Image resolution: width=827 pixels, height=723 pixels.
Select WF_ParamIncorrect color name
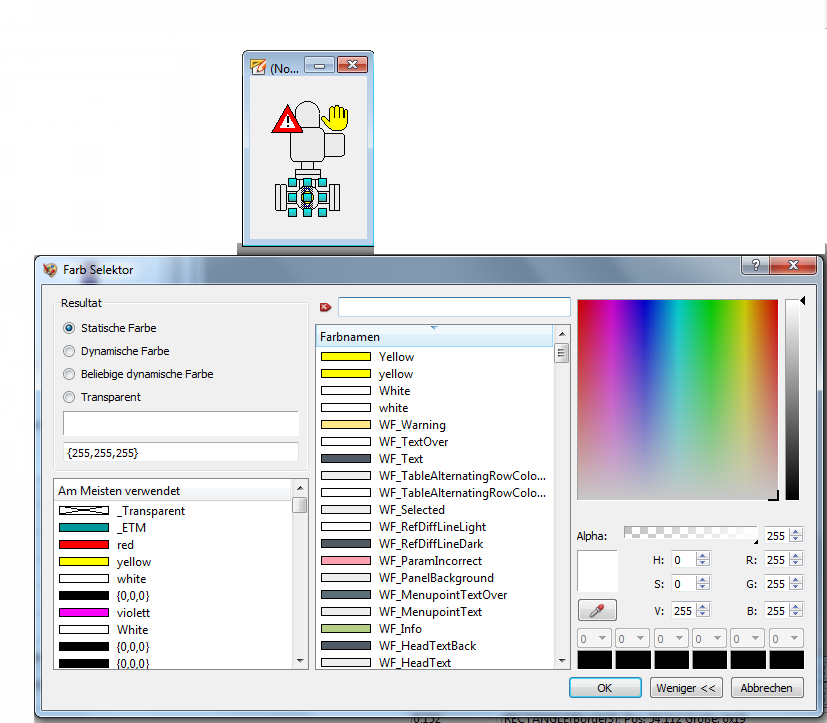tap(434, 561)
